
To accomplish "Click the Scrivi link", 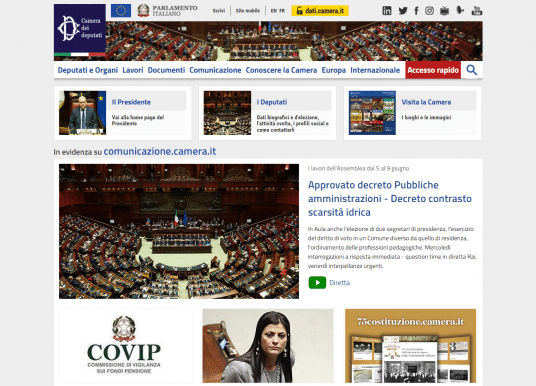I will click(x=219, y=11).
